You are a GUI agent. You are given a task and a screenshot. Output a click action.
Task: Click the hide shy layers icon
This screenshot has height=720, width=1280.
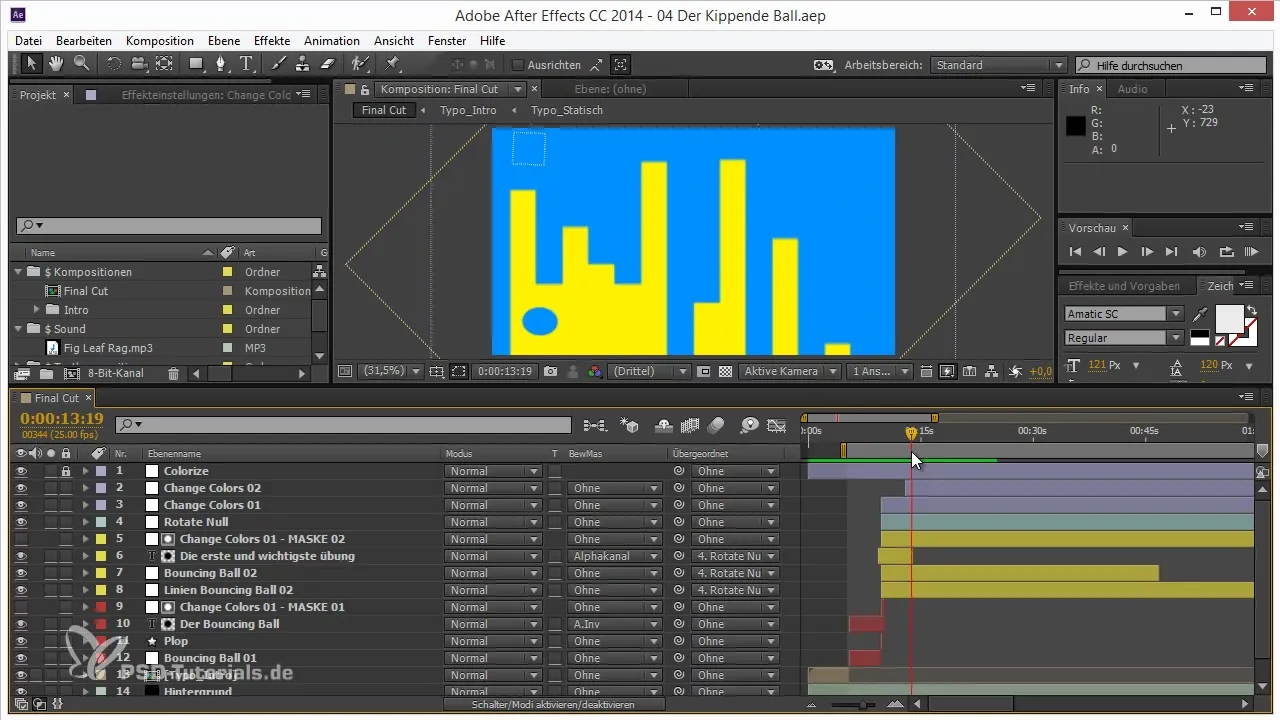coord(663,425)
